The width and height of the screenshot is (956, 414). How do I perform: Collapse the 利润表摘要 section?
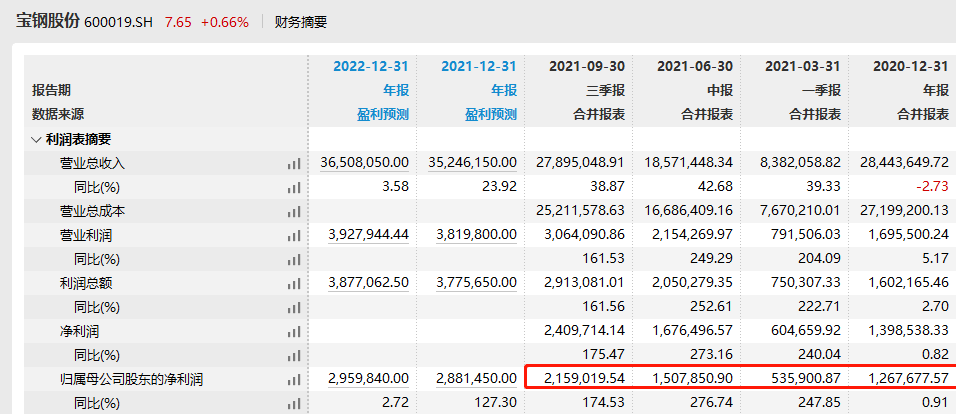click(x=36, y=140)
